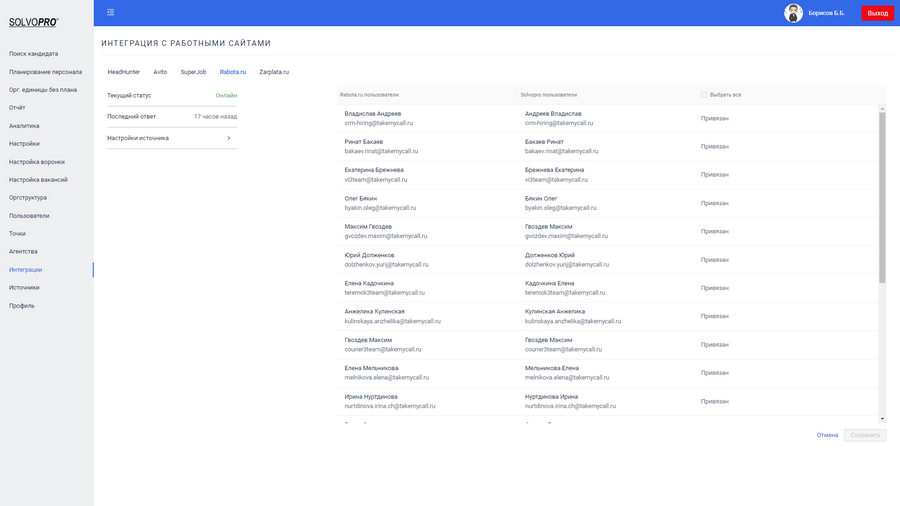900x506 pixels.
Task: Select Solvopro user Андреев Владислав
Action: (x=553, y=114)
